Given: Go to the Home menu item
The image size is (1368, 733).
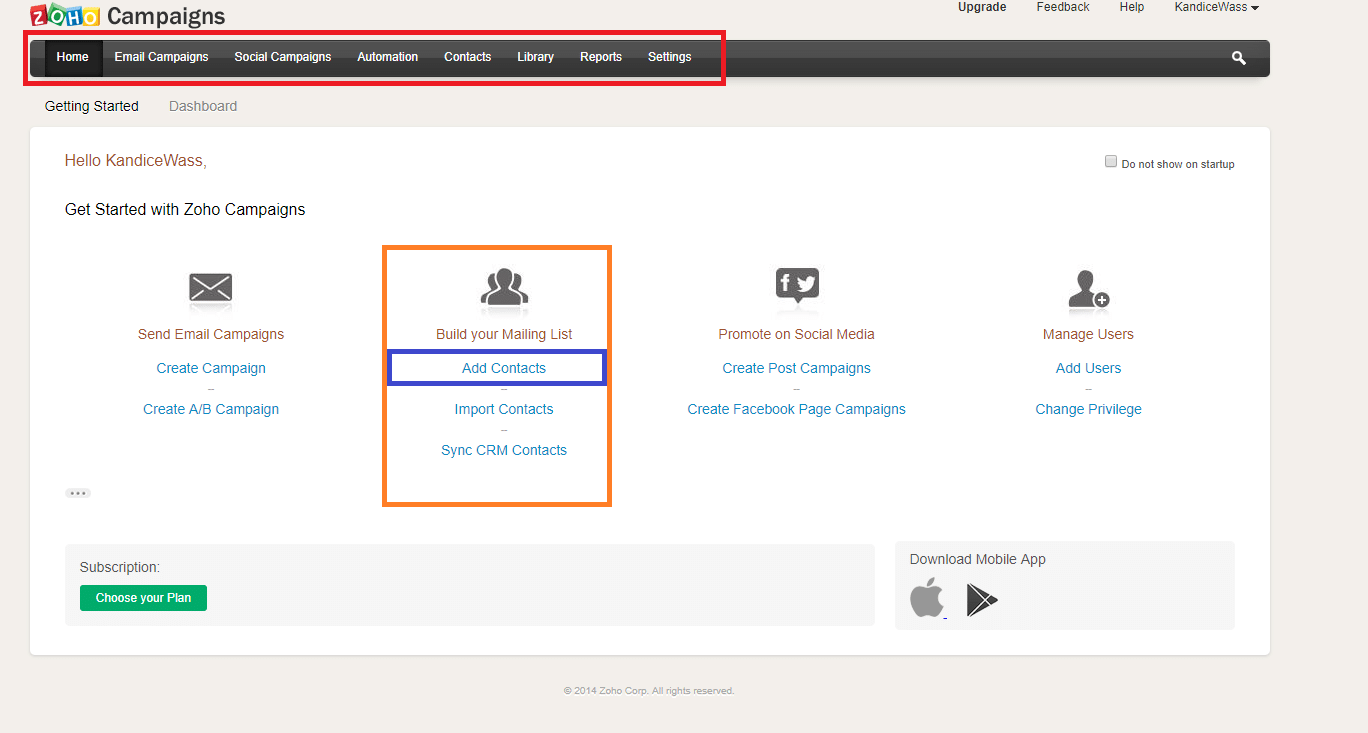Looking at the screenshot, I should pyautogui.click(x=73, y=57).
